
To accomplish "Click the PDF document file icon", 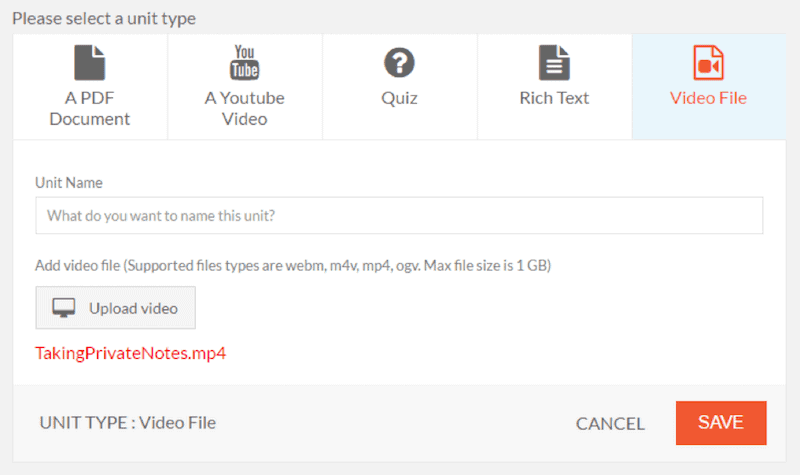I will coord(90,63).
